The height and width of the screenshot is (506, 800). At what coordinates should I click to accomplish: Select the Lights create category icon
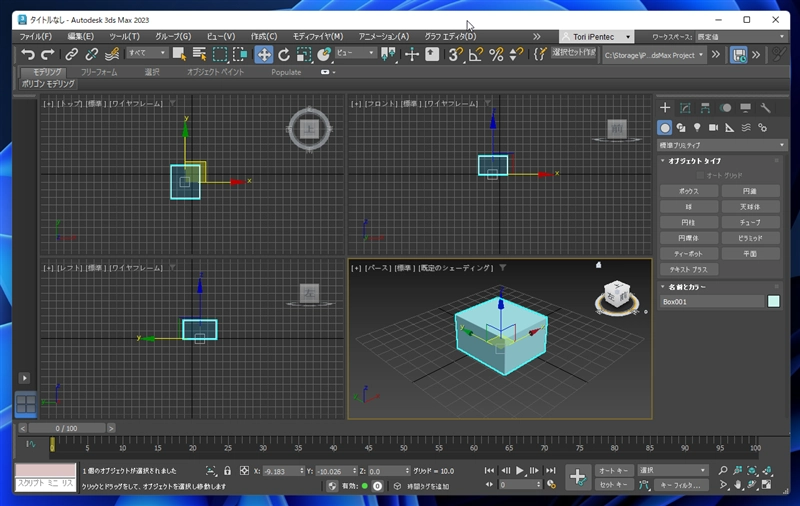pos(697,128)
